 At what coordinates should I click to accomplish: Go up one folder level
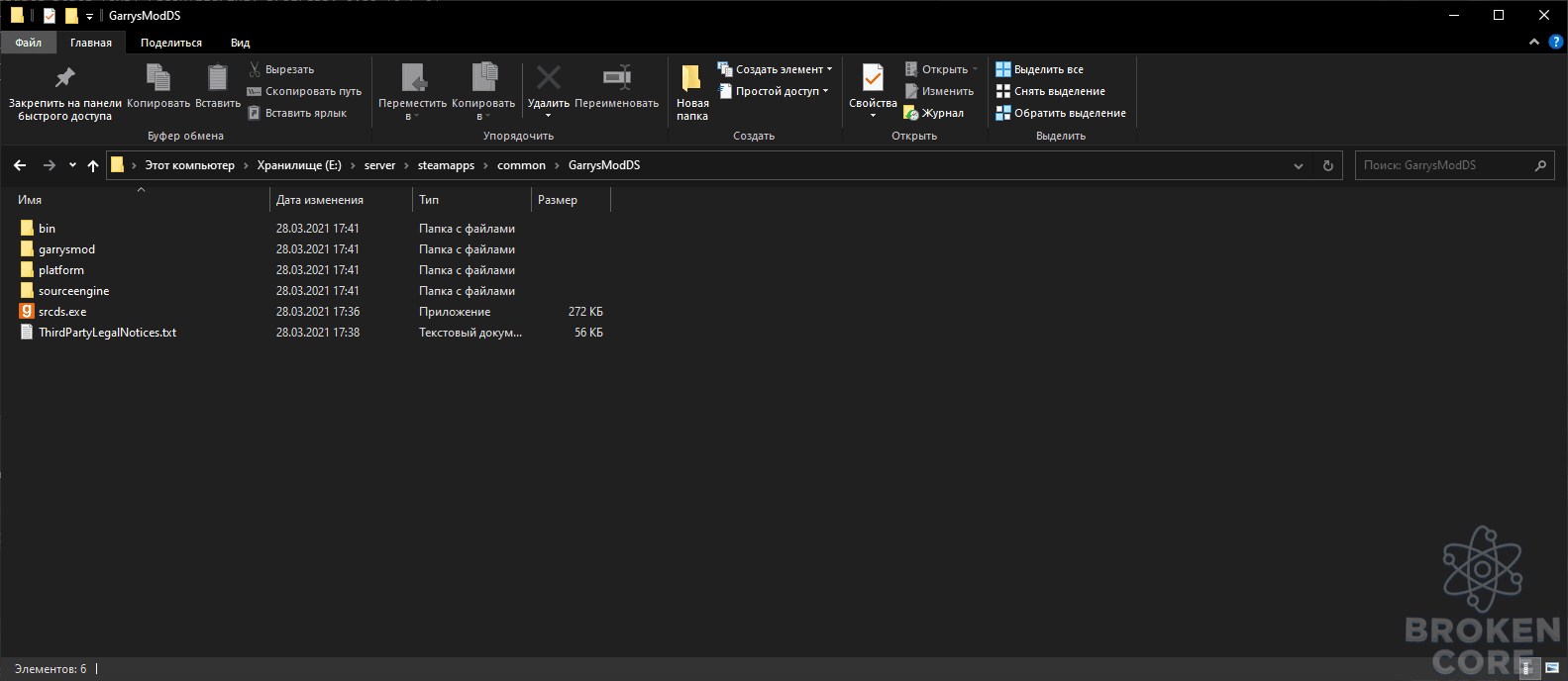tap(93, 165)
